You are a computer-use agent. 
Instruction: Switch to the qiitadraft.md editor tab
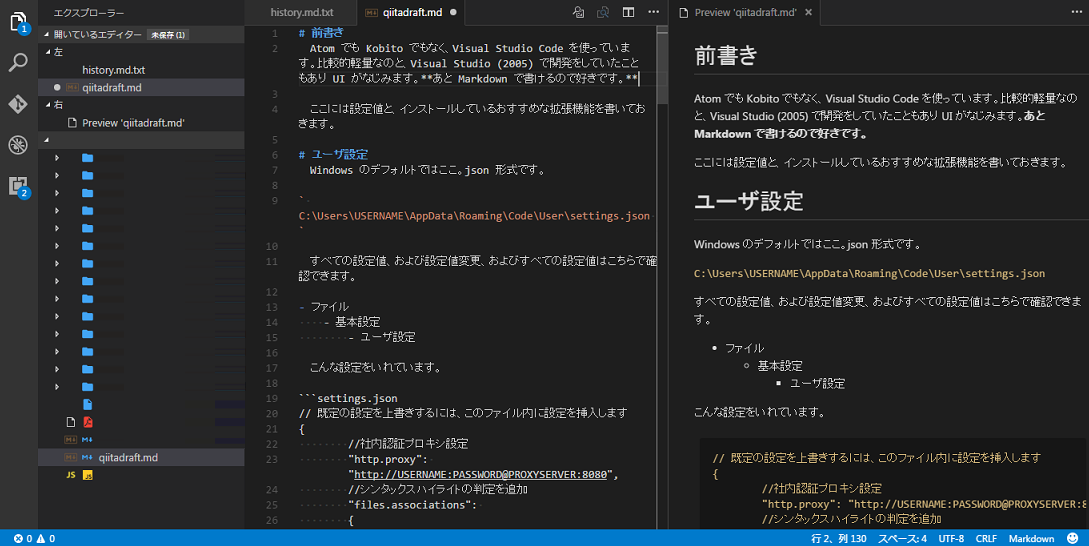(412, 13)
